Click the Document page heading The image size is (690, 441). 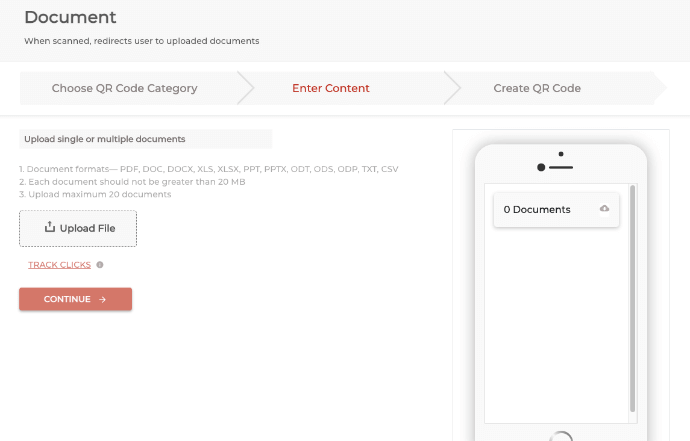70,17
